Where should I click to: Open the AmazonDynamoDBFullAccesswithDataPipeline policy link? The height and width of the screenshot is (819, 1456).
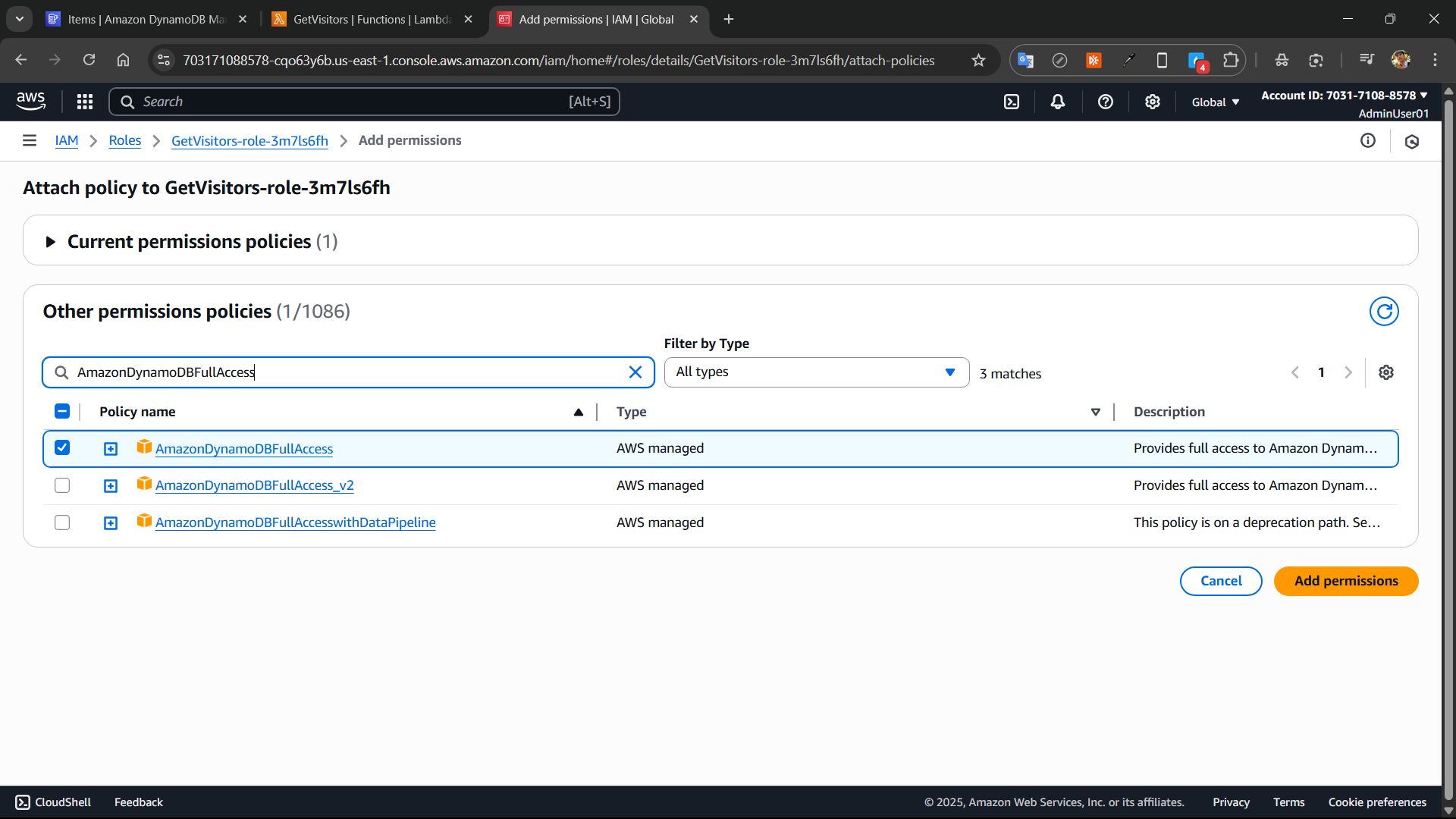pyautogui.click(x=296, y=522)
